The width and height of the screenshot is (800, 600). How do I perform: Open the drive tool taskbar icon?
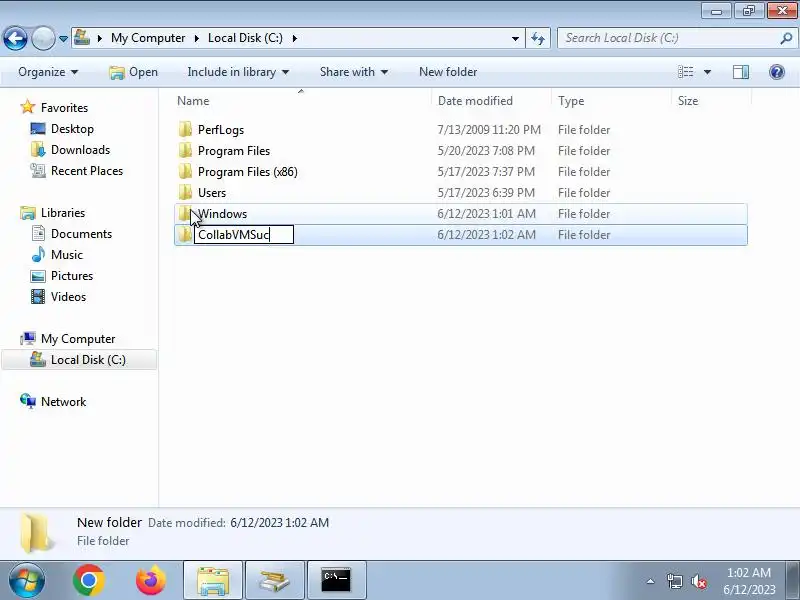[274, 580]
